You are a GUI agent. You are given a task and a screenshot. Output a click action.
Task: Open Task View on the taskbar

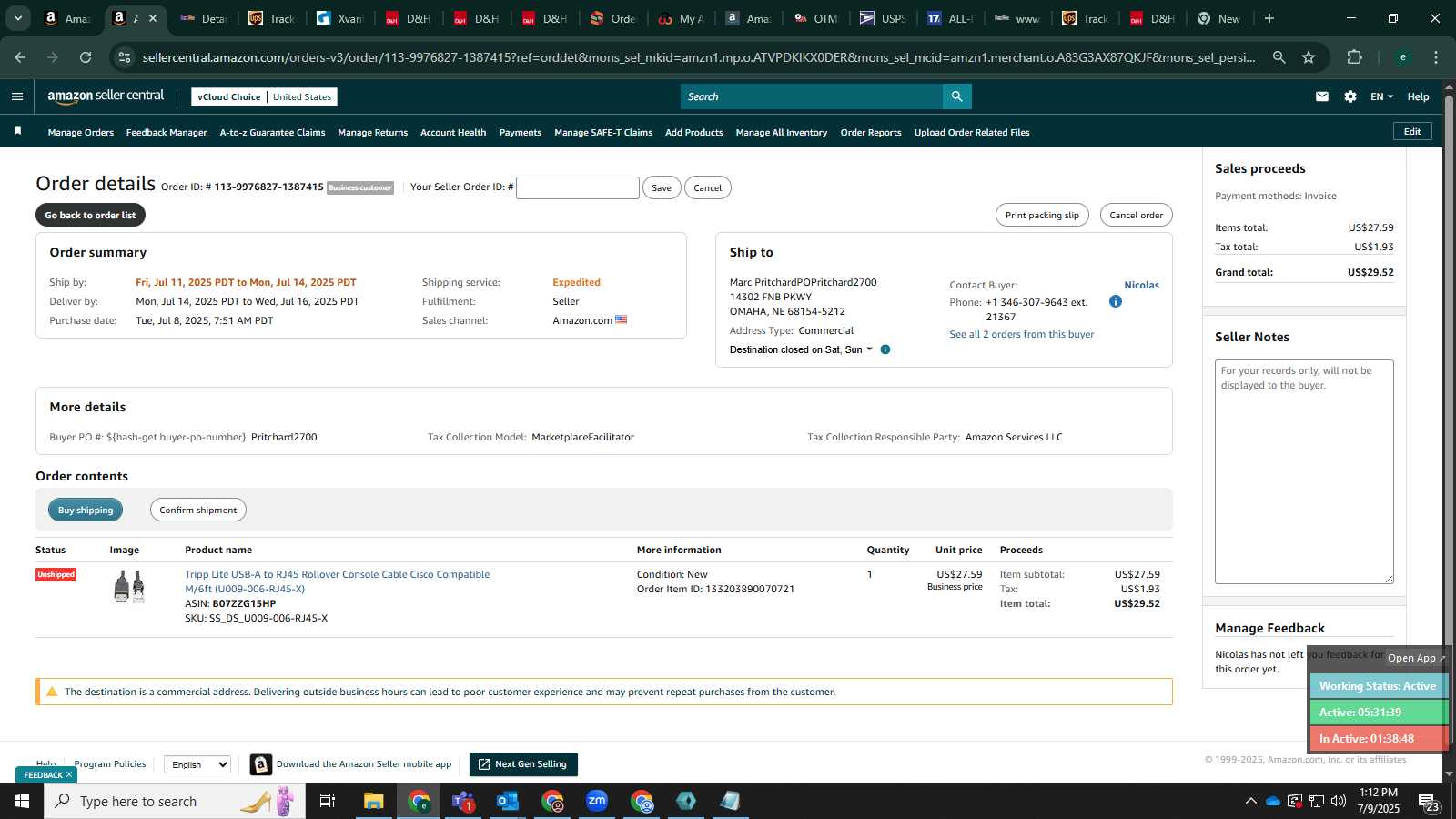pyautogui.click(x=328, y=801)
